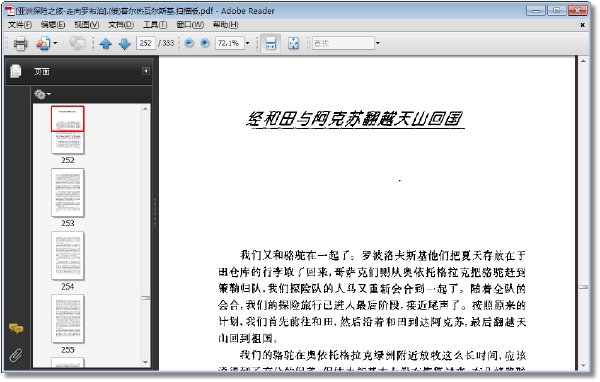Click the page number input field
Image resolution: width=600 pixels, height=382 pixels.
click(145, 43)
